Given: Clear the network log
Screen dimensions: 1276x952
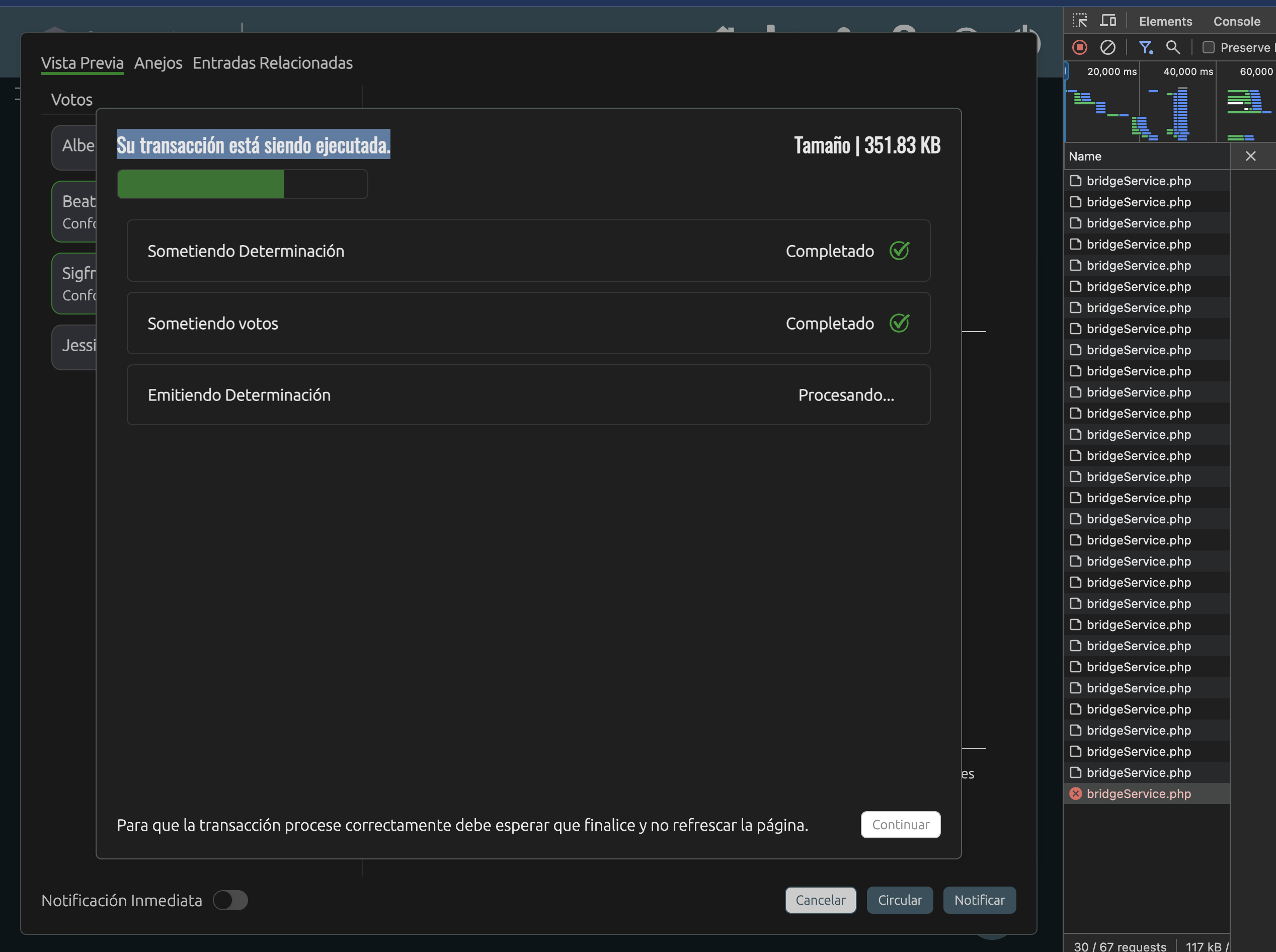Looking at the screenshot, I should coord(1107,47).
